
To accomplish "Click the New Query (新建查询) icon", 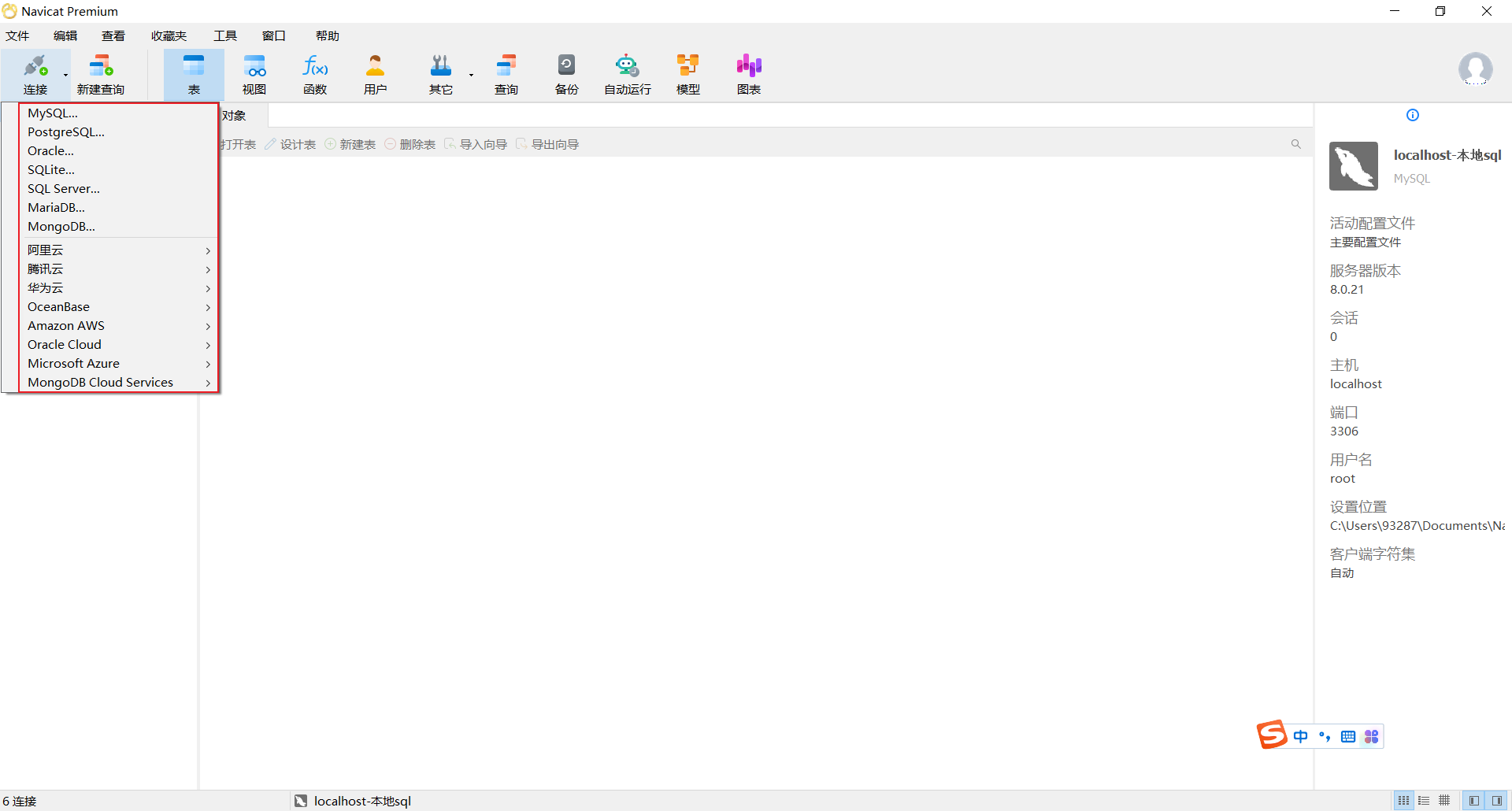I will click(x=101, y=75).
